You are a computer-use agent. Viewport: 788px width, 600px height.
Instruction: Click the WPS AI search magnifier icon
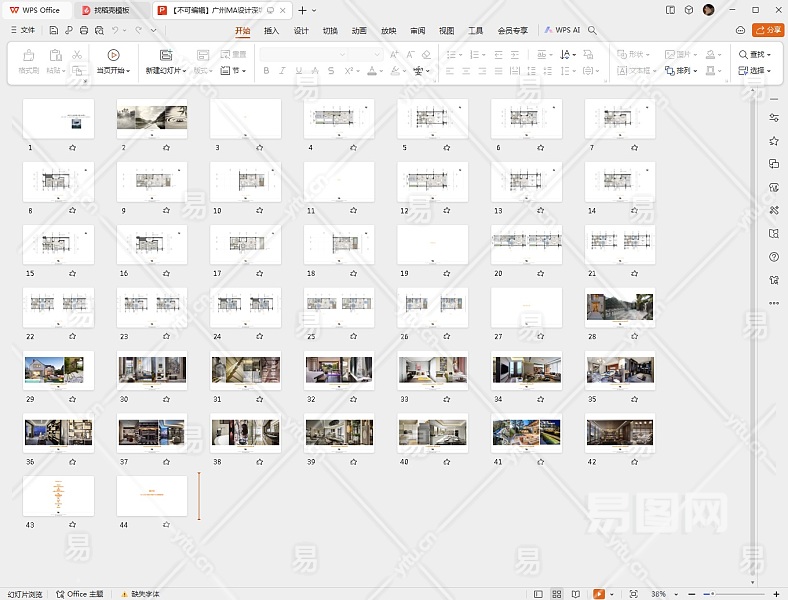[593, 31]
